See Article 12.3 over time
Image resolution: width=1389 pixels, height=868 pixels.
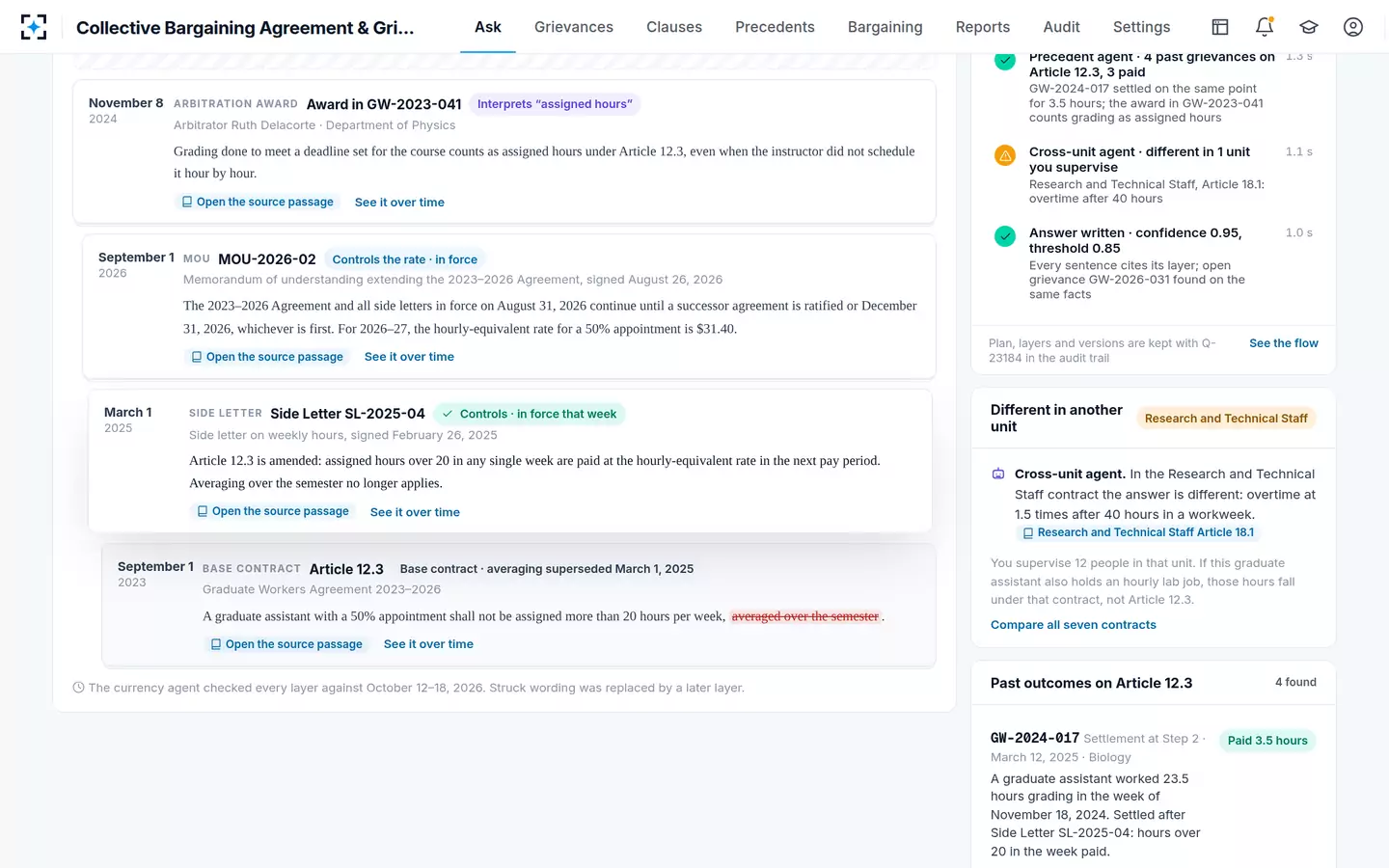pos(428,644)
